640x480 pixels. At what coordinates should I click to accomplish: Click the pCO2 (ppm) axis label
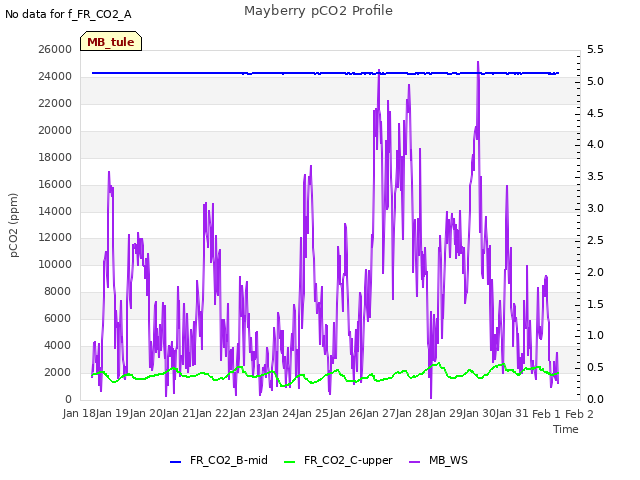14,225
